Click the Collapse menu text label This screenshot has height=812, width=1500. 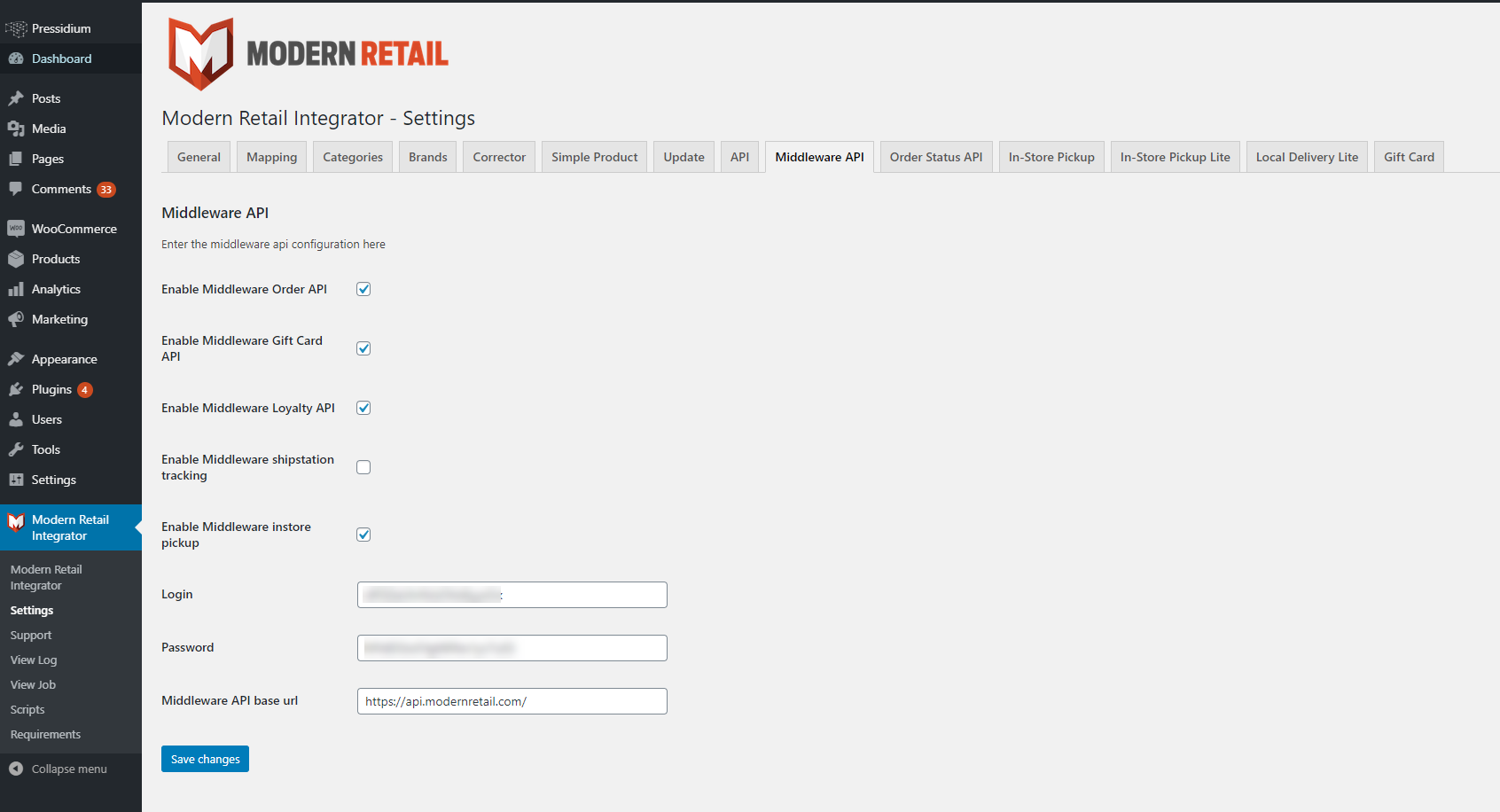click(x=69, y=769)
